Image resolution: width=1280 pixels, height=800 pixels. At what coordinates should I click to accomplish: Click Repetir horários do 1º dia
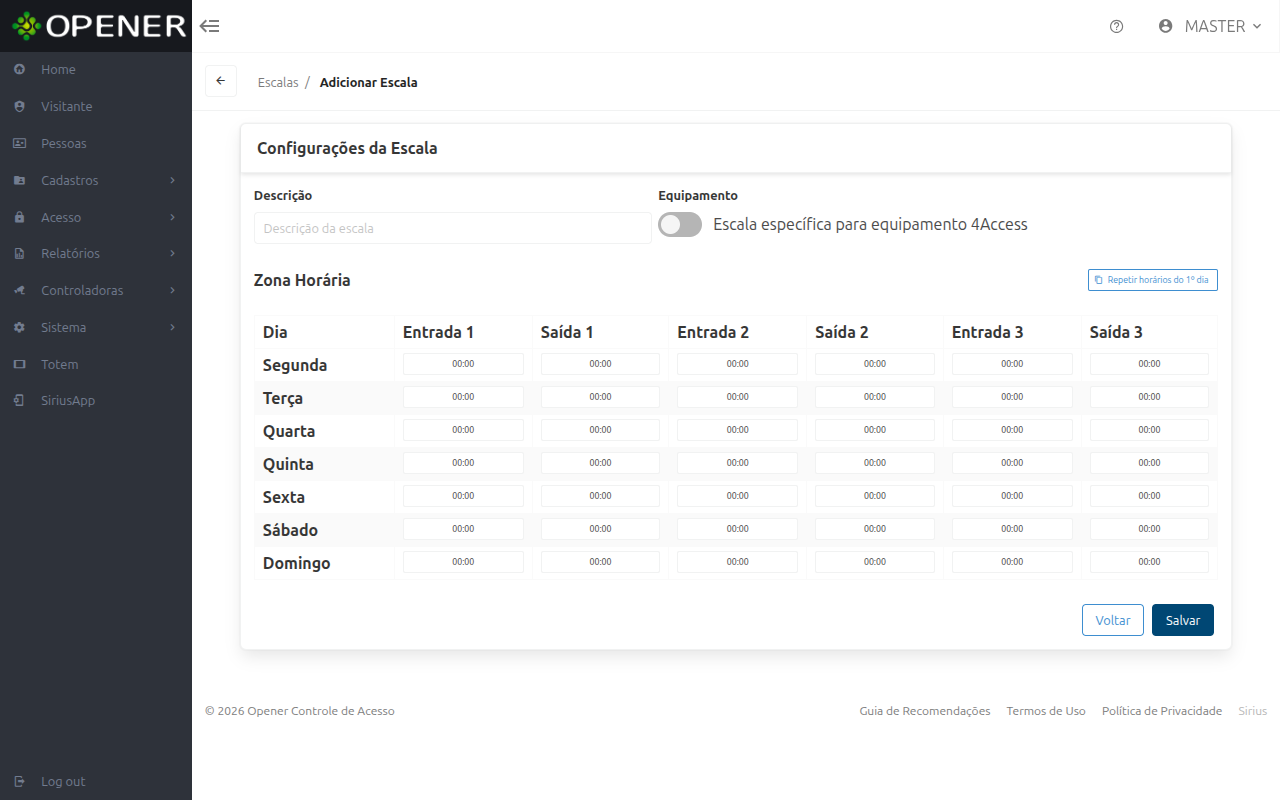pyautogui.click(x=1153, y=280)
